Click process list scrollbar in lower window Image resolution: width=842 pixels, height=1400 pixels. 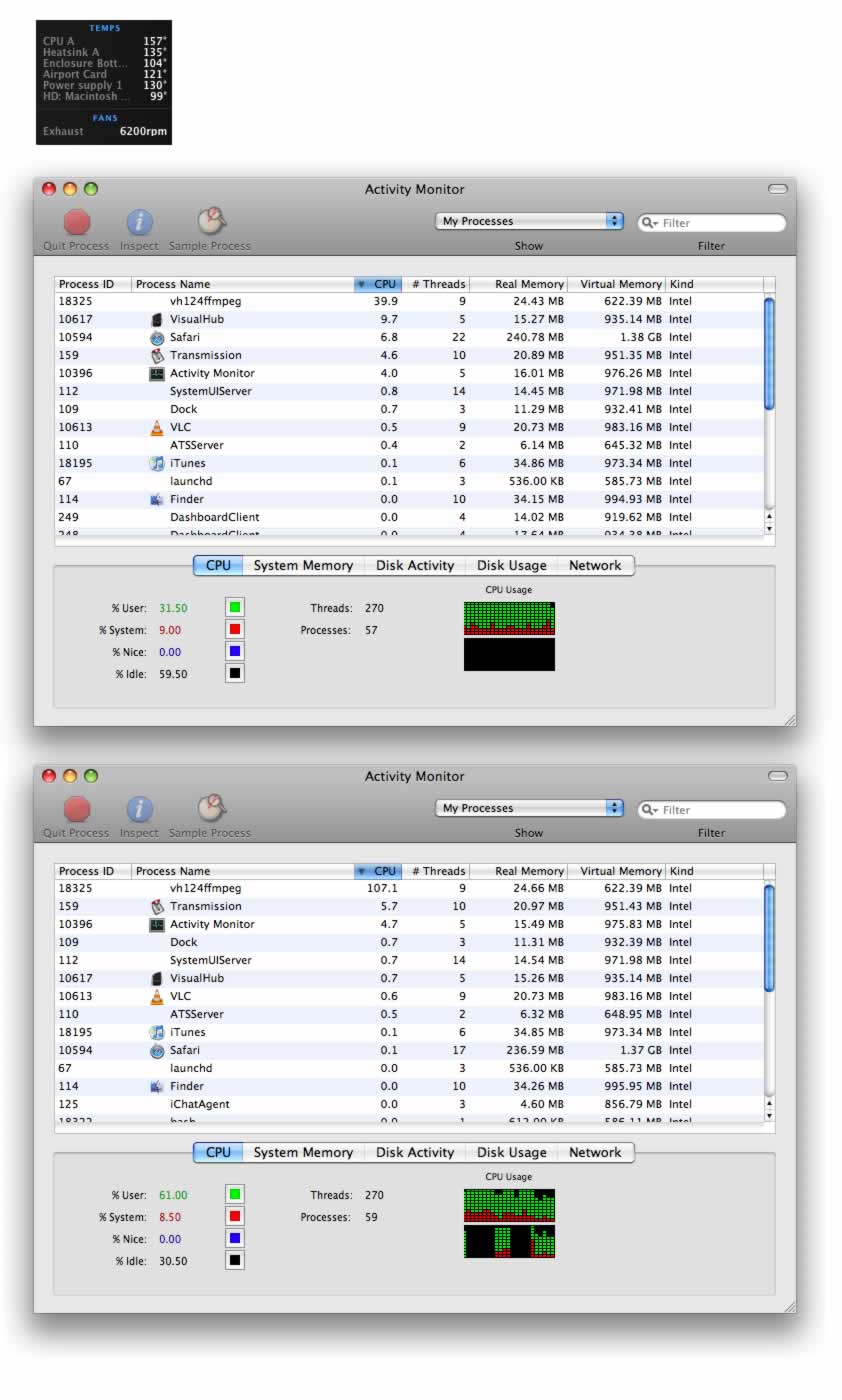point(769,937)
